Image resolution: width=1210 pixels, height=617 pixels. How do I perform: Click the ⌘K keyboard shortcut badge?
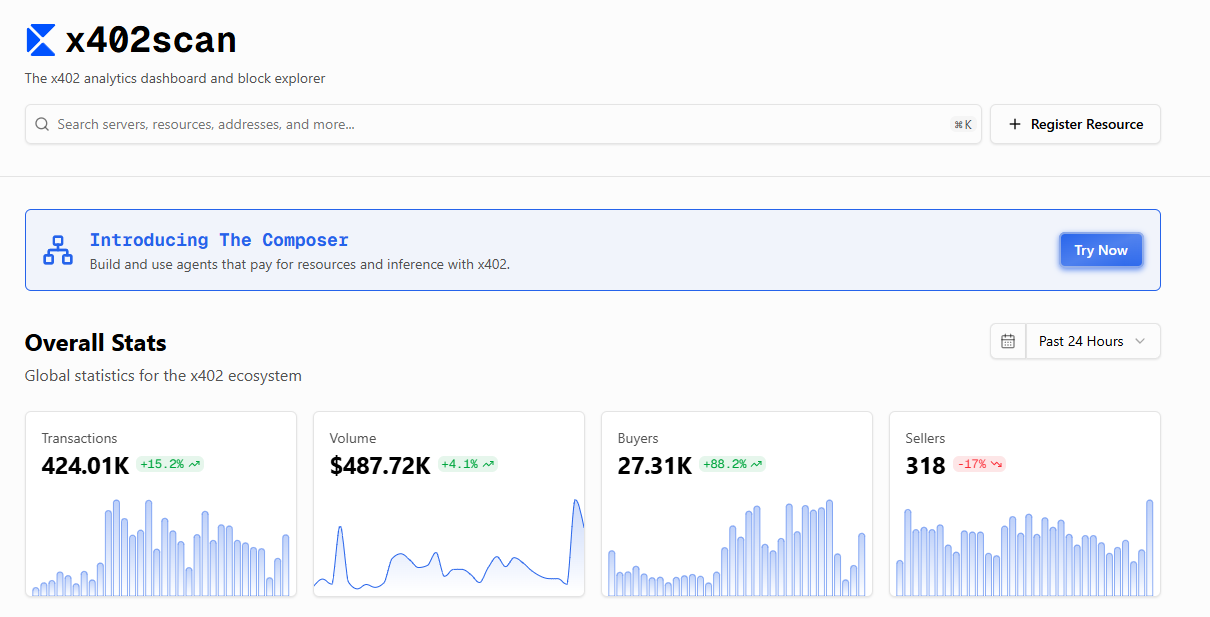pos(963,125)
